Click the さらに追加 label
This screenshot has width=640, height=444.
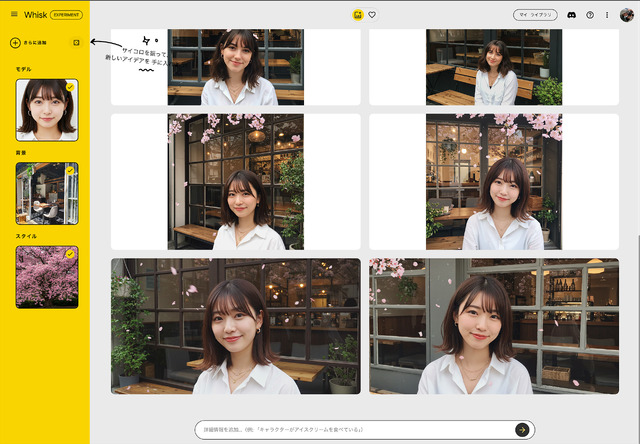(x=35, y=43)
